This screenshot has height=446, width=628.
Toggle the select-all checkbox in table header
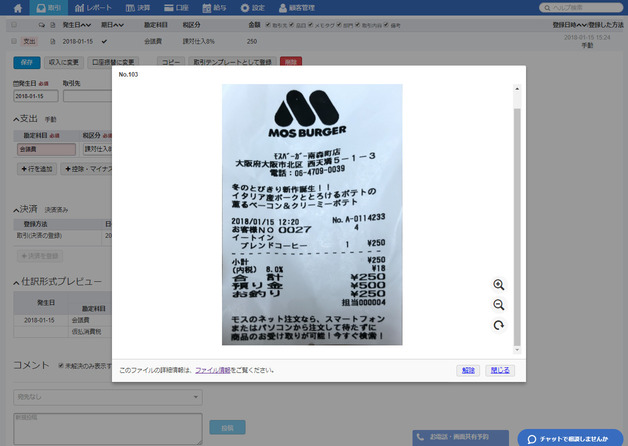(x=14, y=25)
